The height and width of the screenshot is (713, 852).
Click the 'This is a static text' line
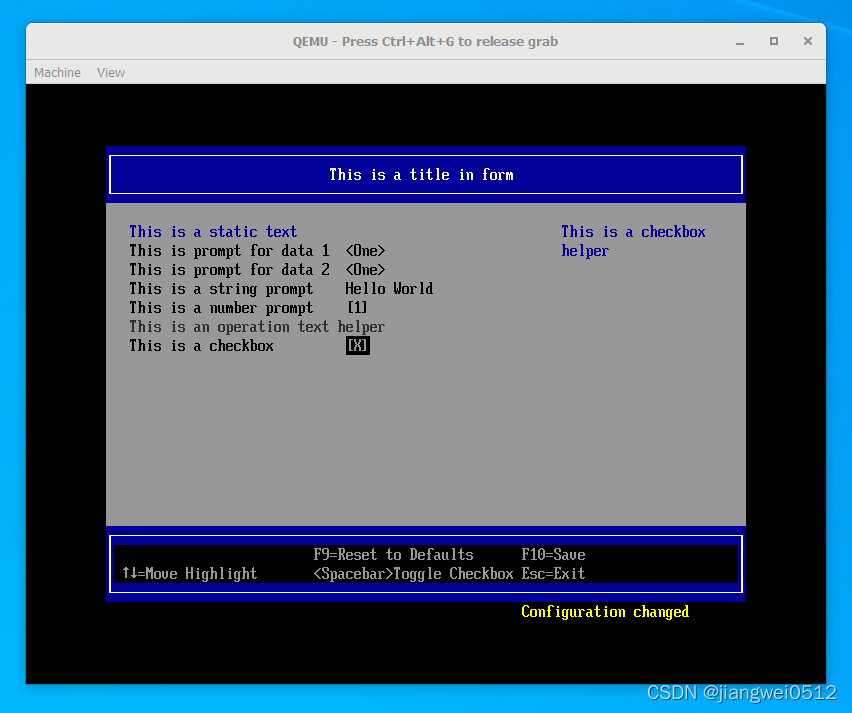coord(213,232)
